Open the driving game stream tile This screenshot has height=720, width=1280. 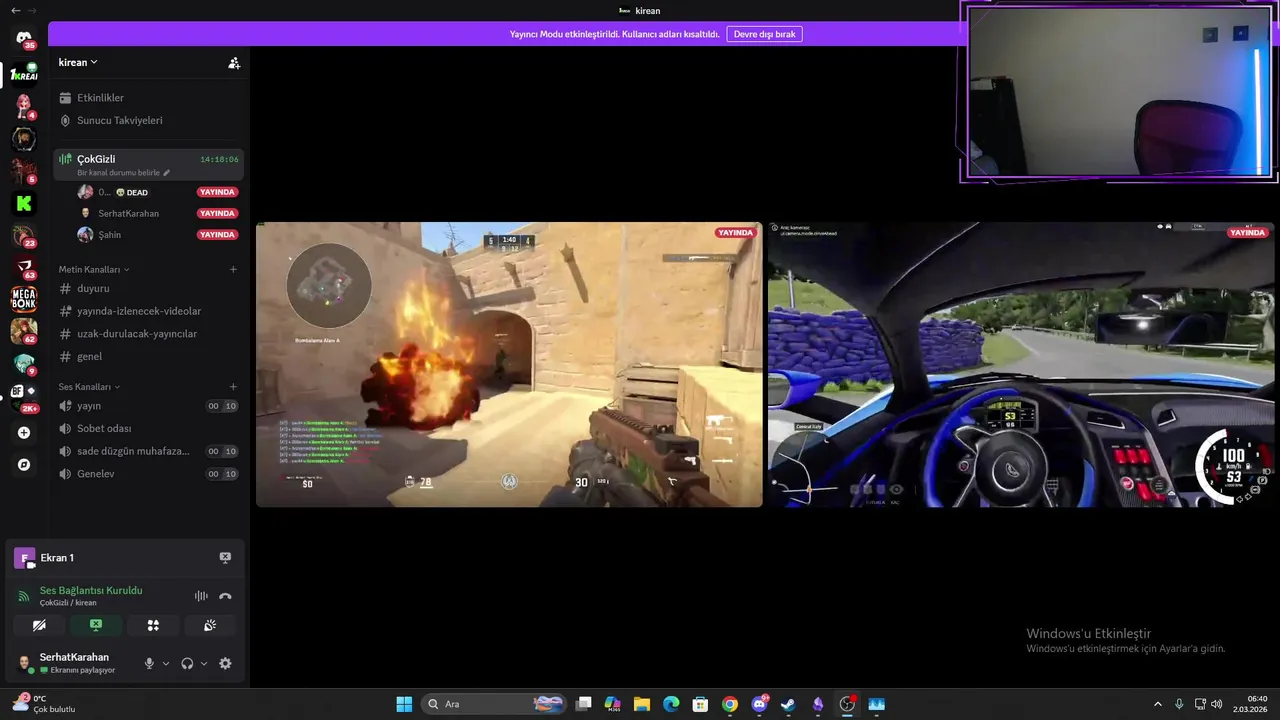click(1021, 364)
